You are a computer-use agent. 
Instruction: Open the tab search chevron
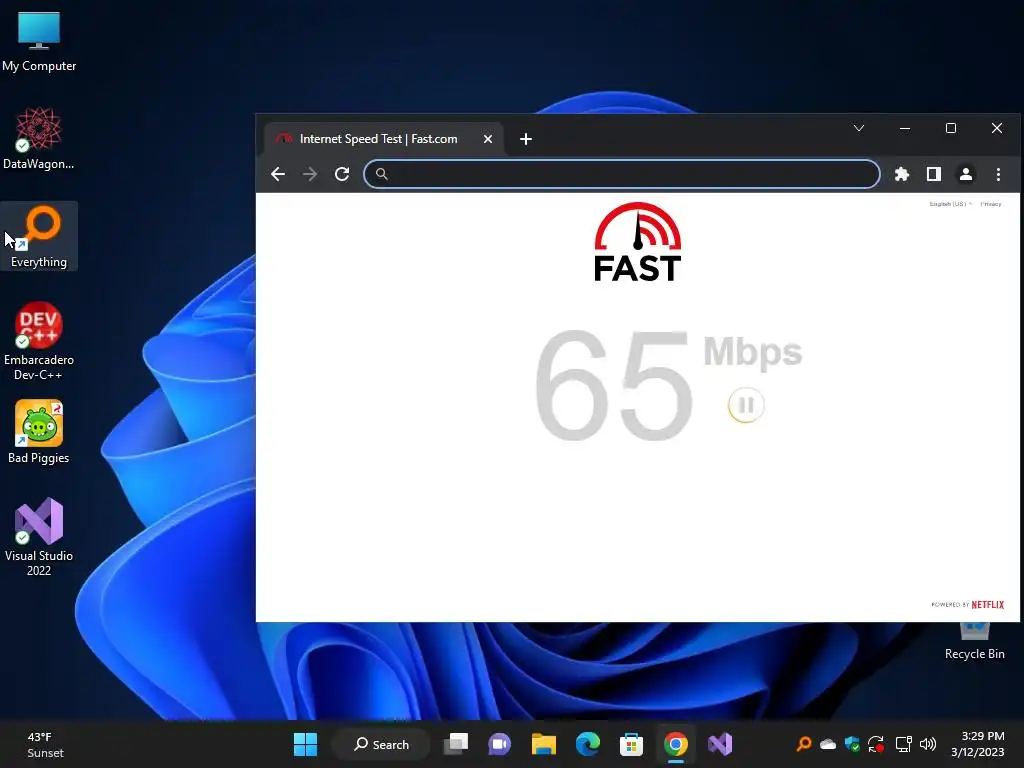pyautogui.click(x=859, y=128)
